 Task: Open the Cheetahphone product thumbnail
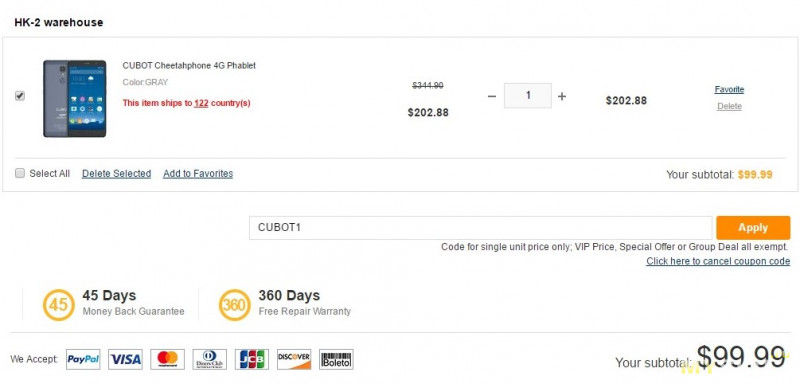click(74, 98)
